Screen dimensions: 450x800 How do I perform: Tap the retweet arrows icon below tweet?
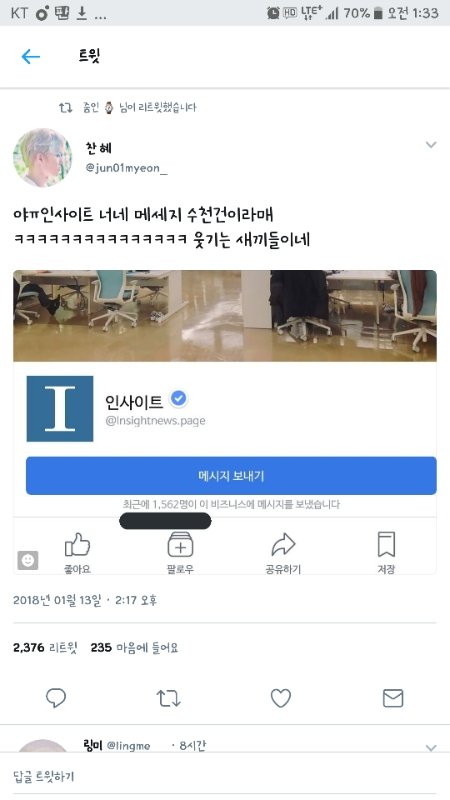tap(168, 698)
